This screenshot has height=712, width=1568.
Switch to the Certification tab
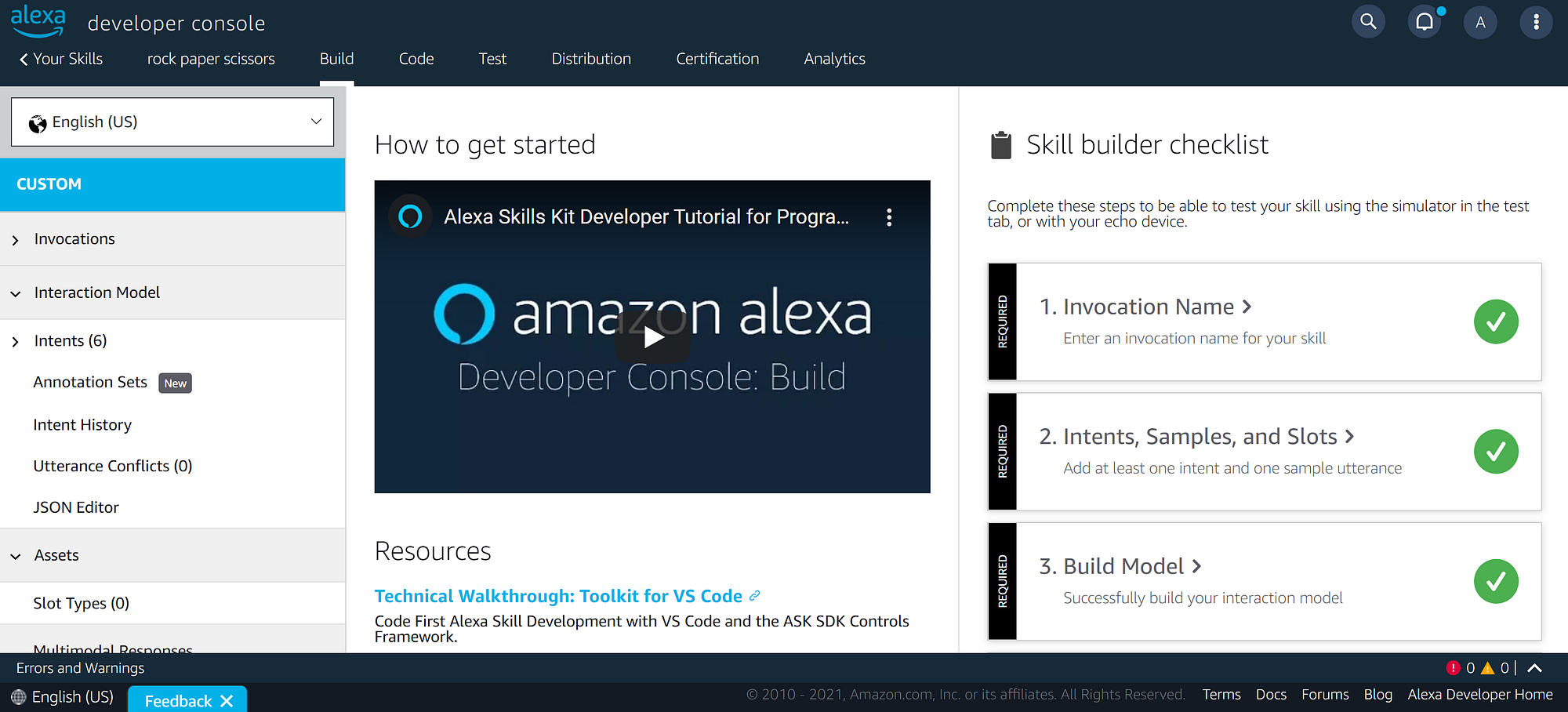coord(717,59)
